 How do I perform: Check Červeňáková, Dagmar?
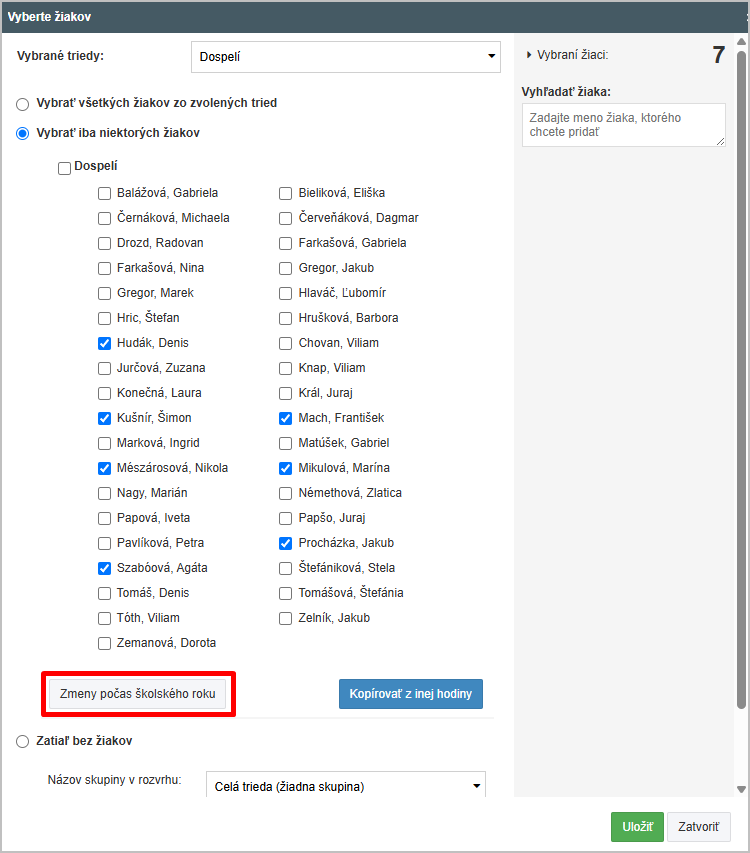click(x=286, y=218)
